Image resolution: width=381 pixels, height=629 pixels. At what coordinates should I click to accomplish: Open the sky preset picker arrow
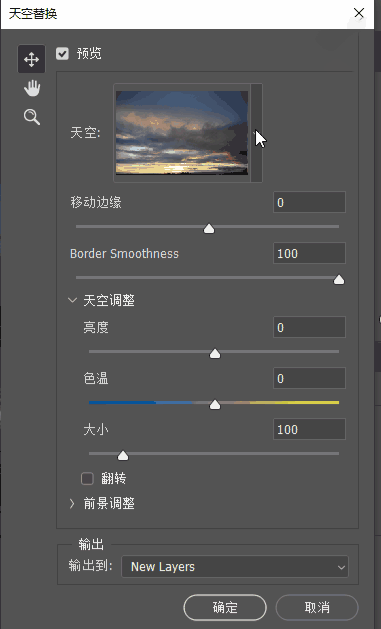click(256, 133)
